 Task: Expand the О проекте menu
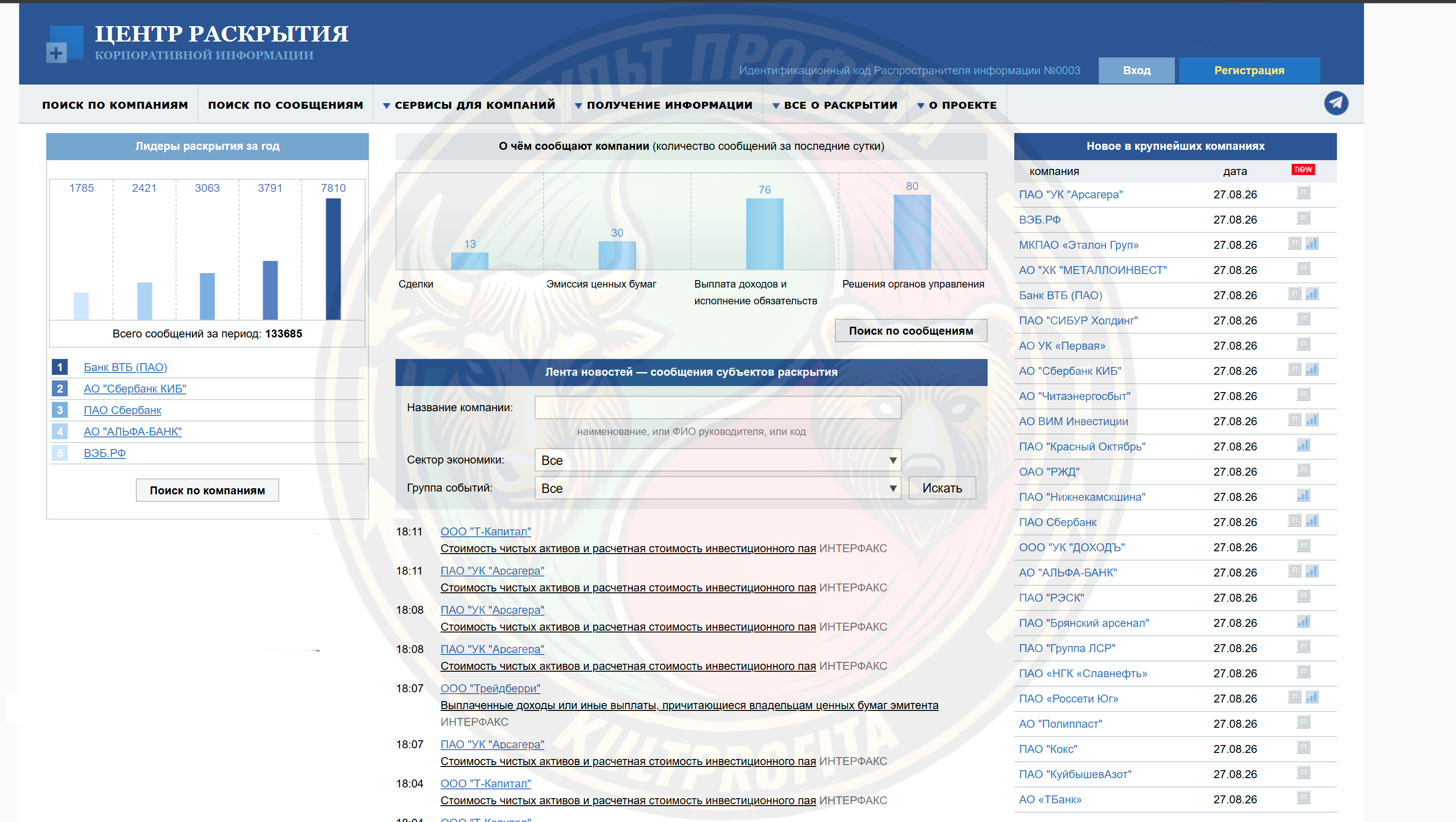pyautogui.click(x=957, y=105)
